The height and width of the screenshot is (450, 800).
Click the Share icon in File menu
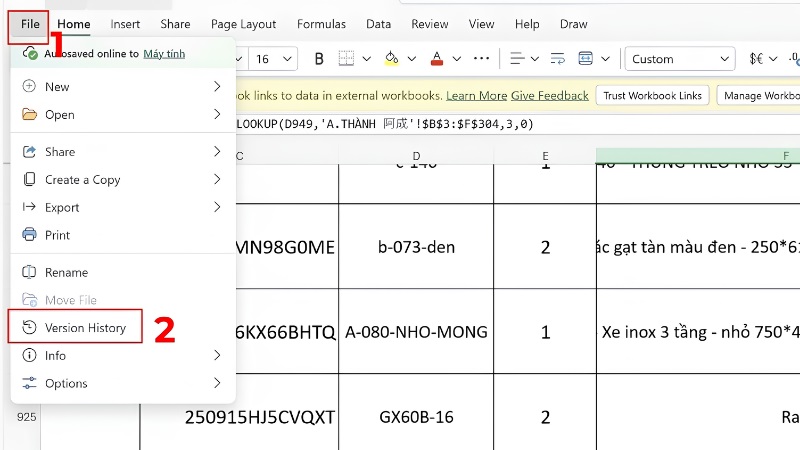[x=30, y=152]
